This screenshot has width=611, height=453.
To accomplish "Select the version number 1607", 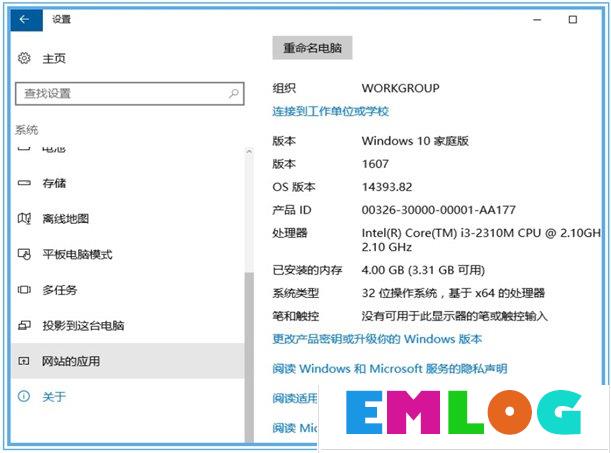I will pyautogui.click(x=375, y=164).
